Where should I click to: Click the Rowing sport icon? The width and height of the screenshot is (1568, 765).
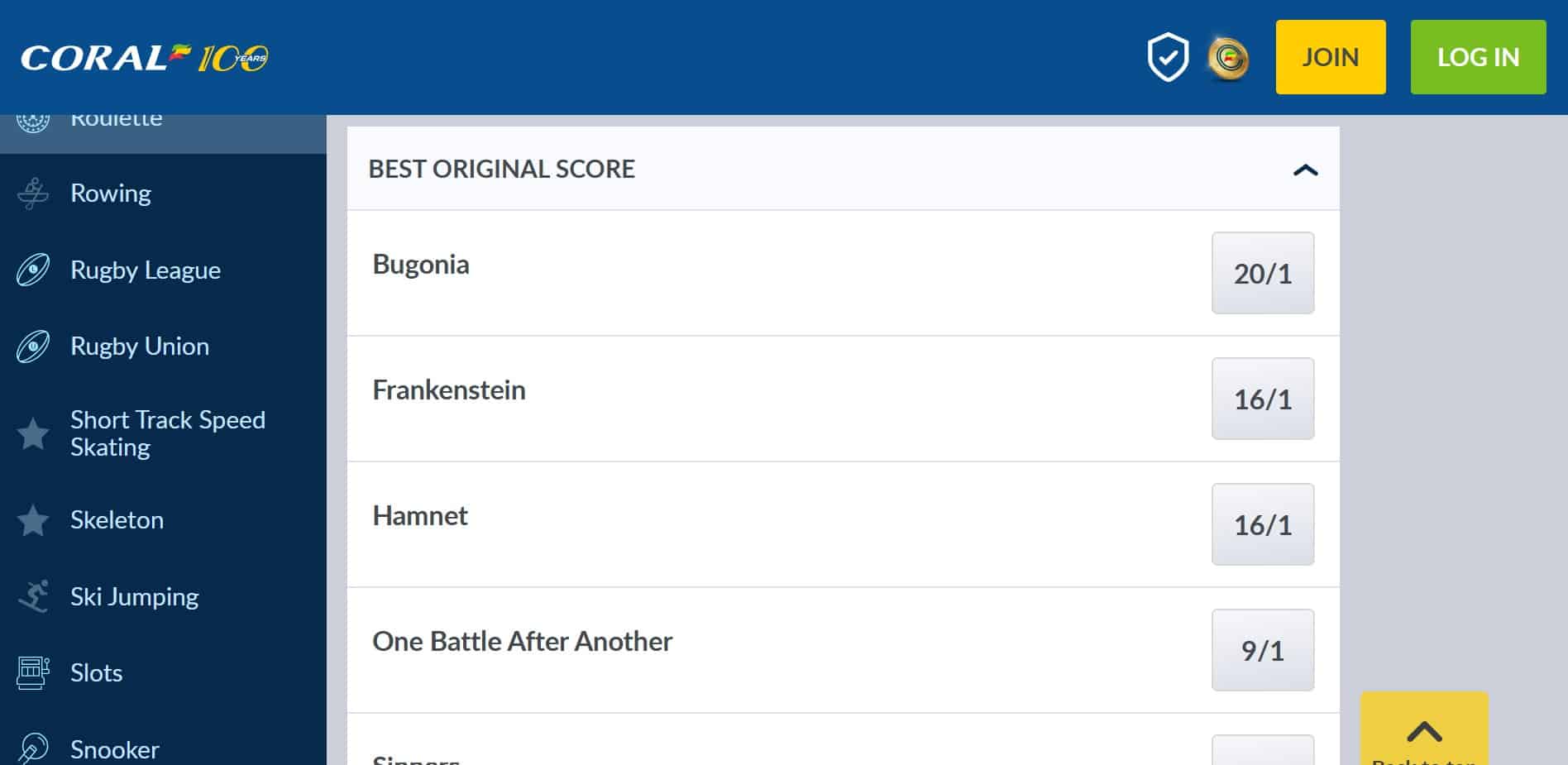point(33,194)
